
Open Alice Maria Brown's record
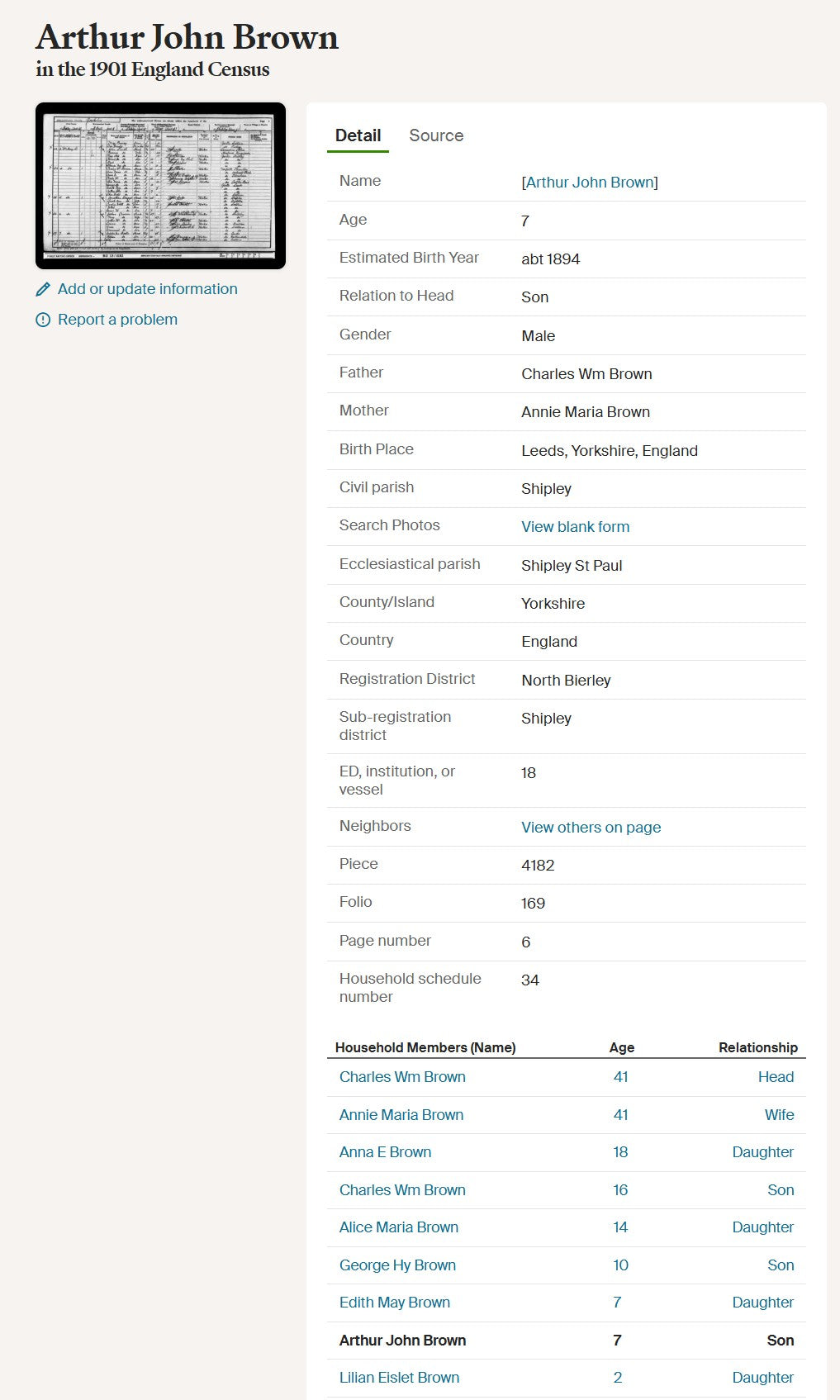click(398, 1227)
